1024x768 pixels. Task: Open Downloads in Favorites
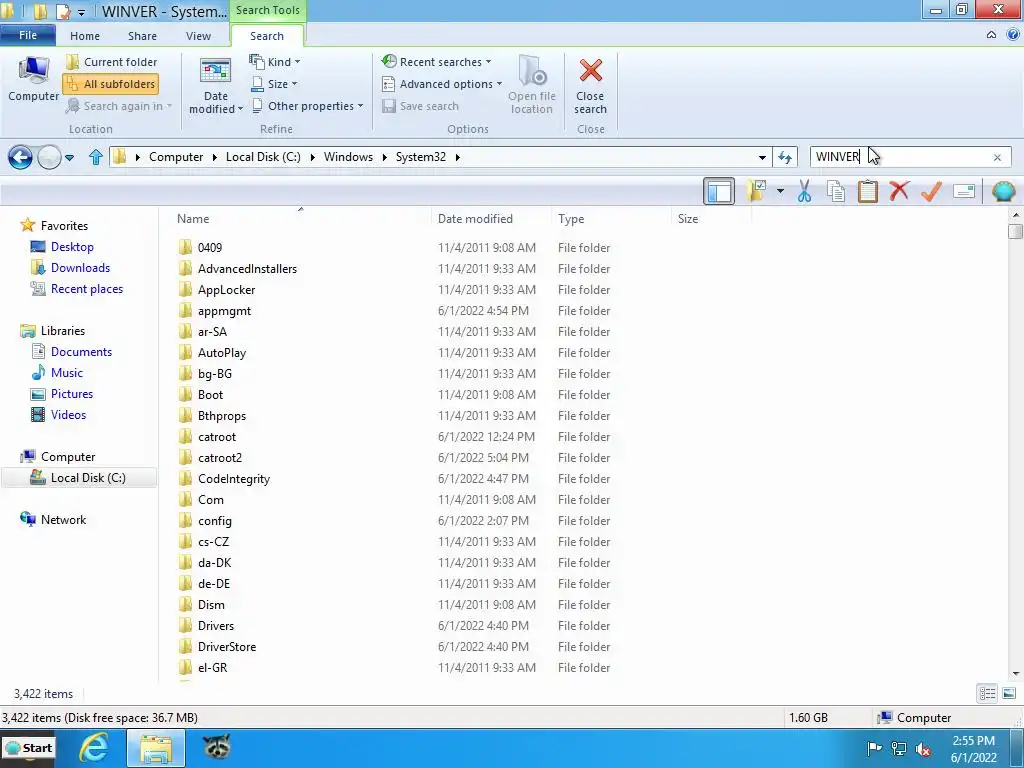click(x=80, y=268)
